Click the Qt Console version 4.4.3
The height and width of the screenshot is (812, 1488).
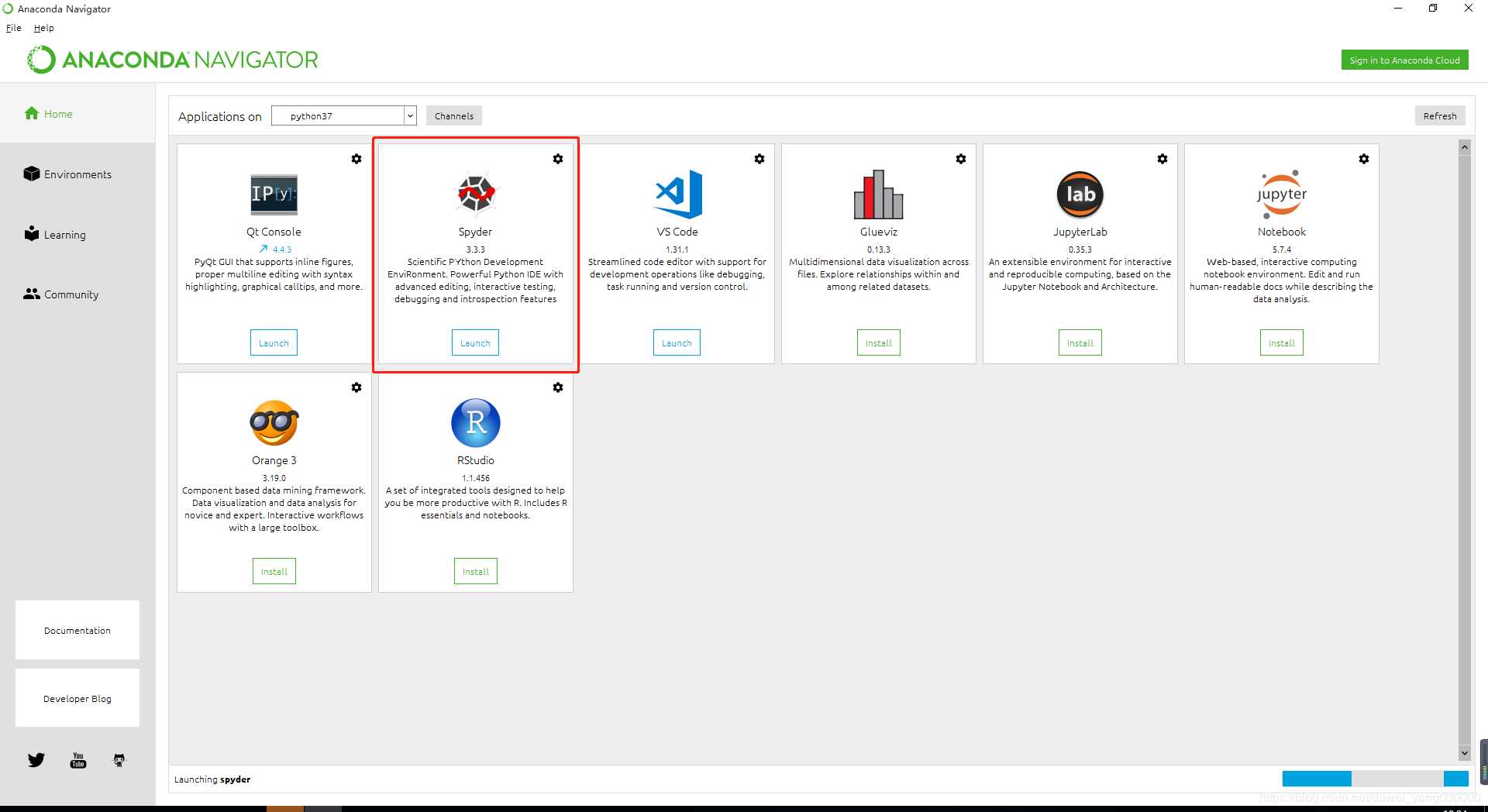tap(282, 249)
